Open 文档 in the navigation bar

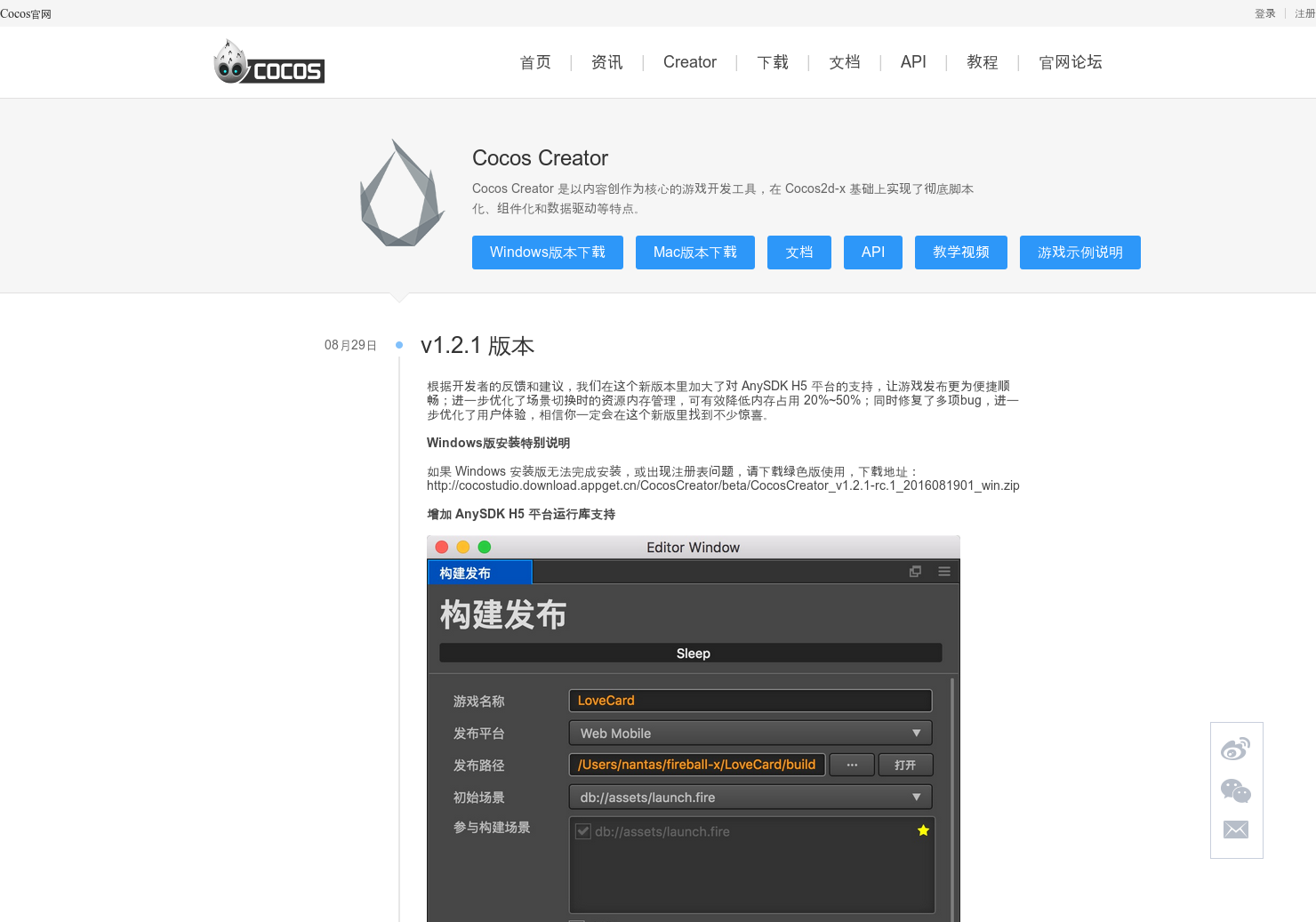click(845, 62)
